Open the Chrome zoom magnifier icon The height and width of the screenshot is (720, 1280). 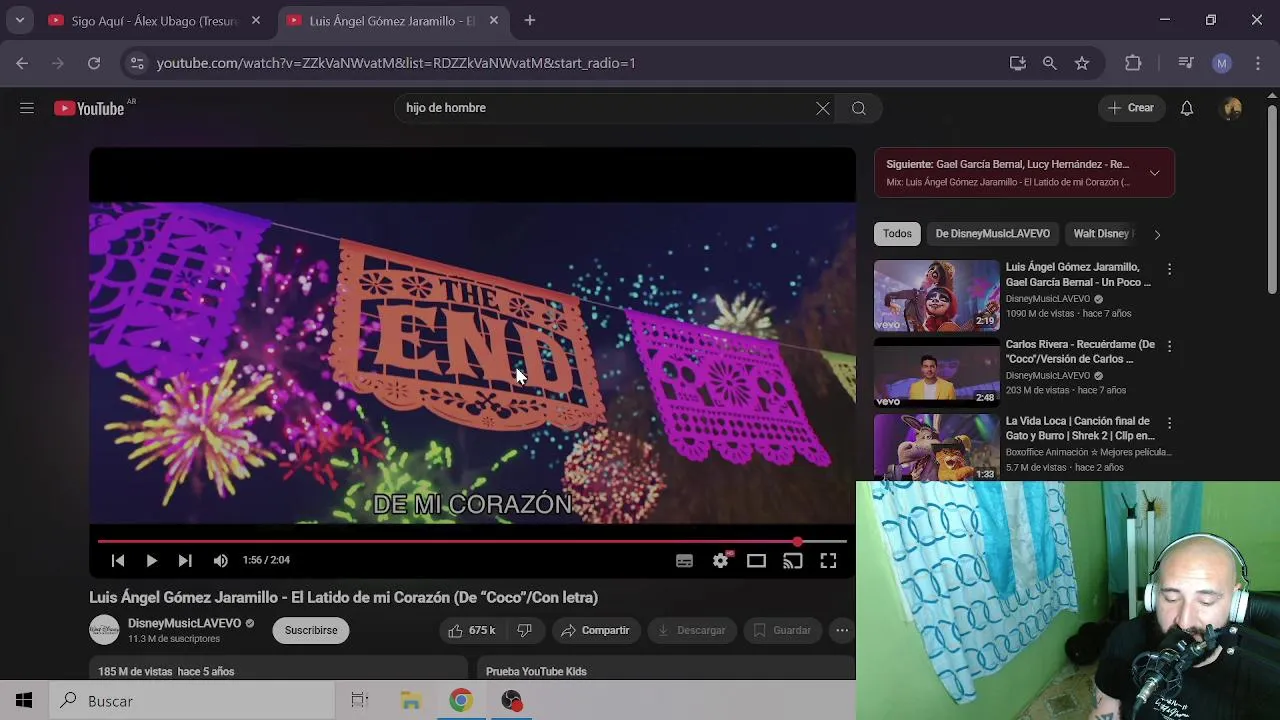[1049, 63]
